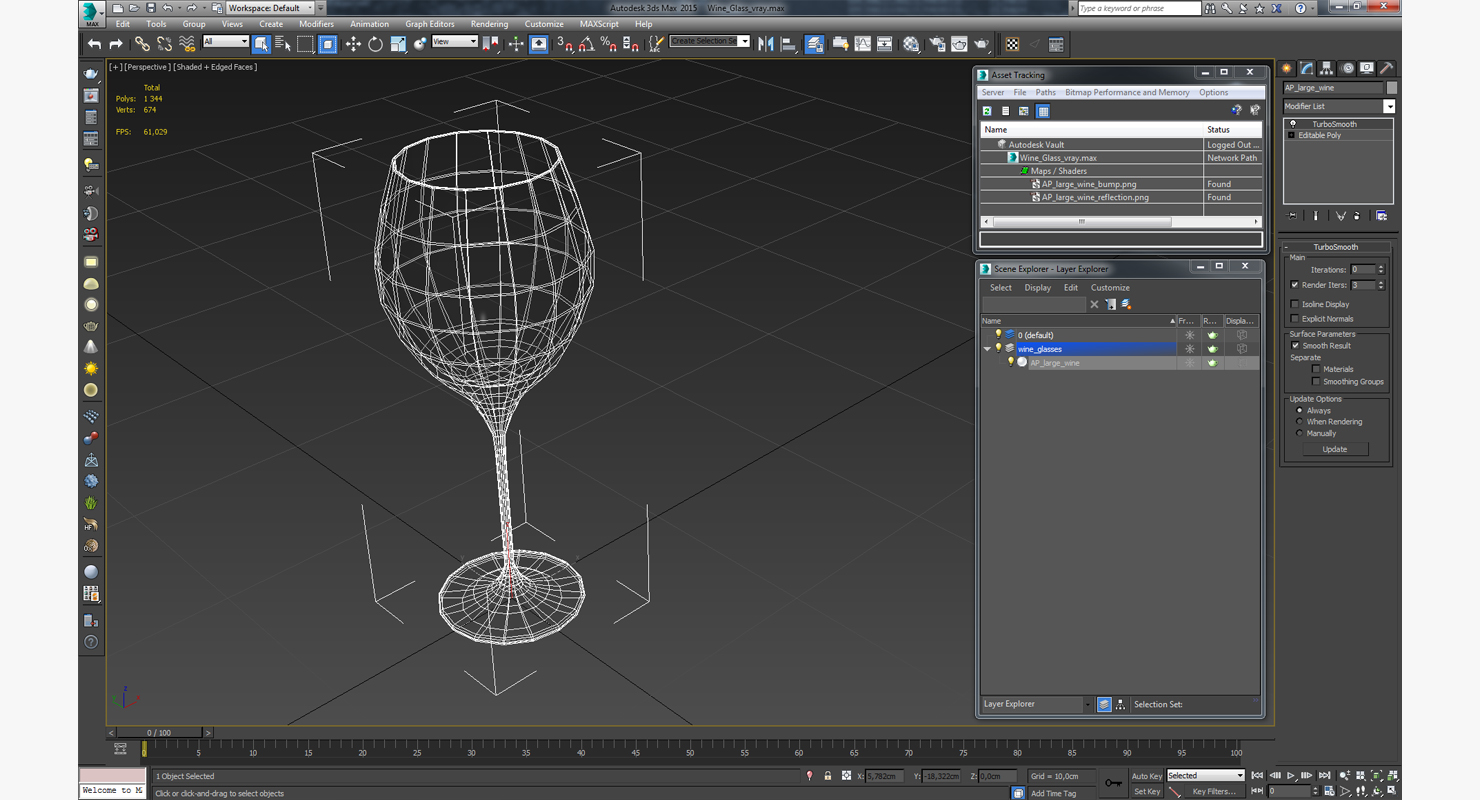Toggle the 3D Snaps button
The height and width of the screenshot is (800, 1480).
(565, 44)
